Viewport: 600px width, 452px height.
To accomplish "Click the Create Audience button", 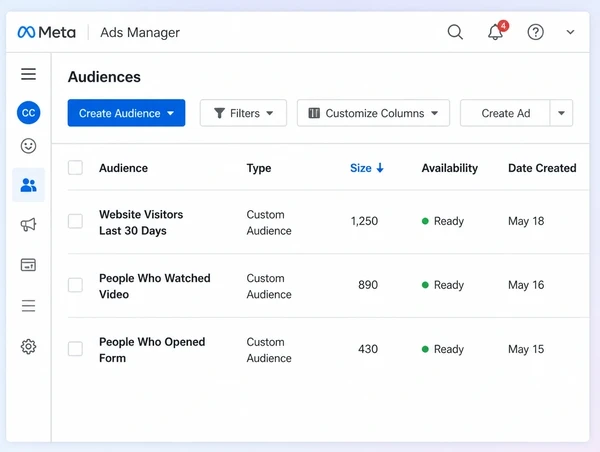I will (x=126, y=113).
